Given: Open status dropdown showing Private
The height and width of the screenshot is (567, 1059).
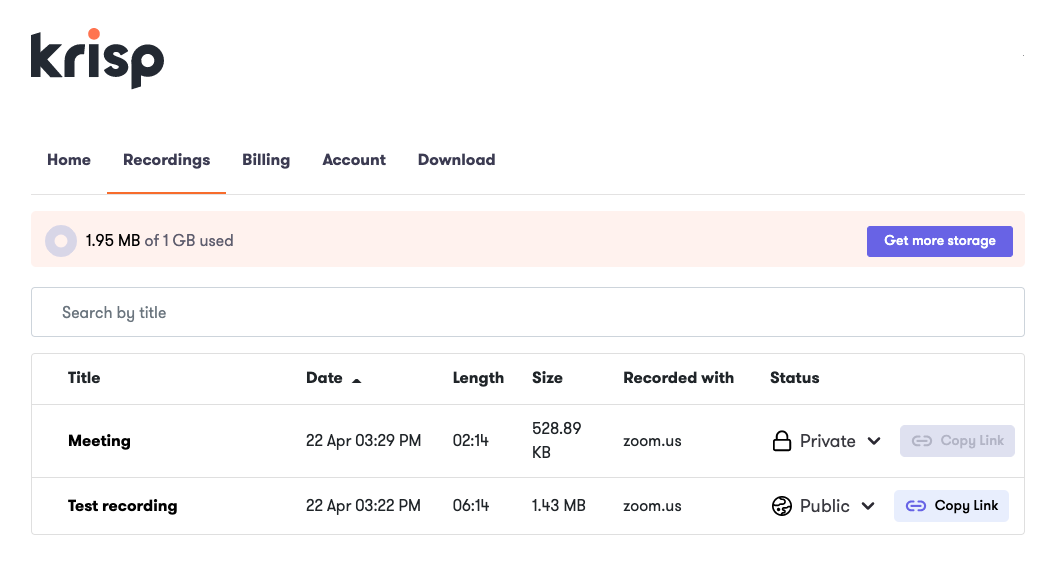Looking at the screenshot, I should coord(827,441).
